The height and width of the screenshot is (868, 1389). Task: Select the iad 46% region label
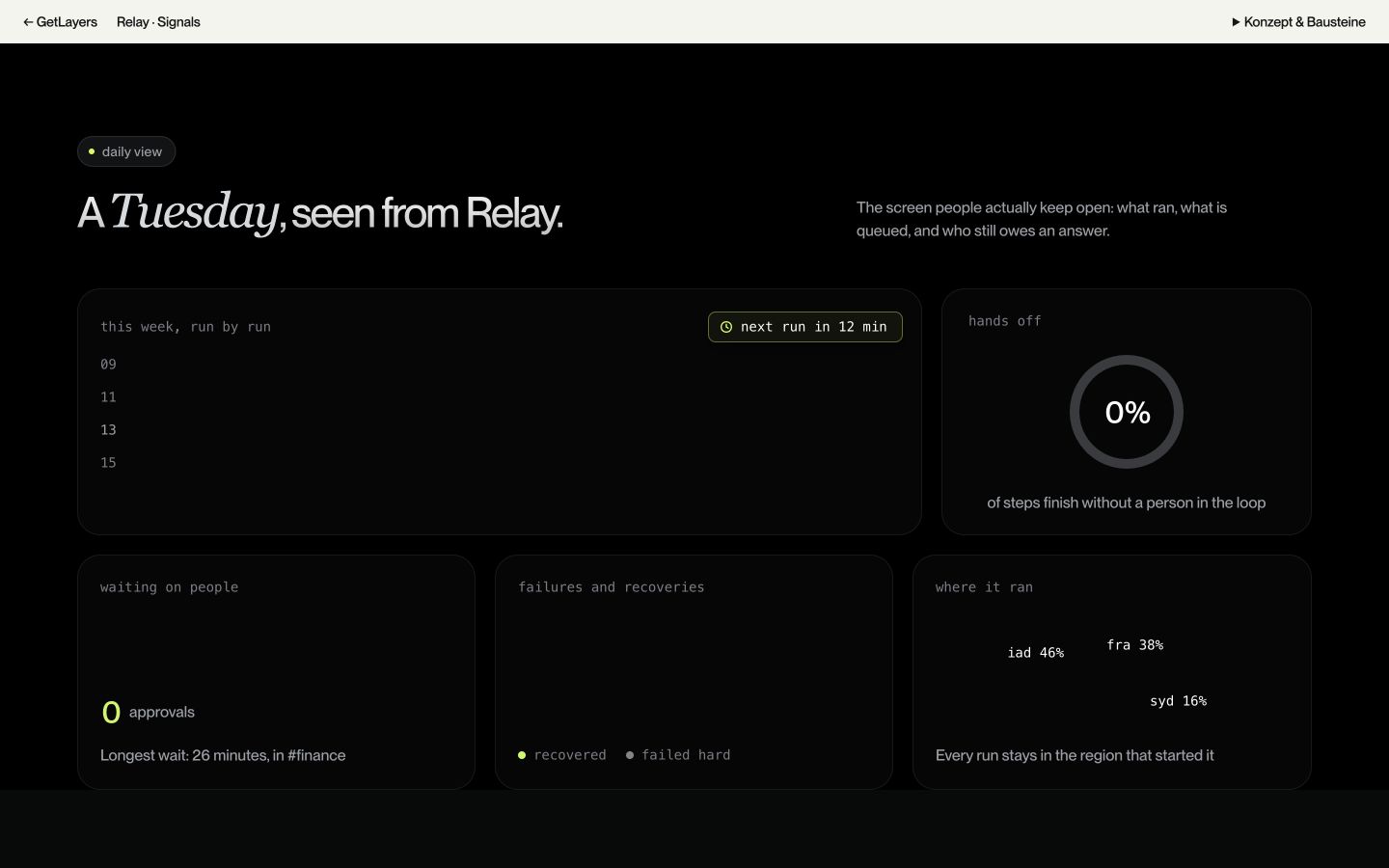point(1036,653)
